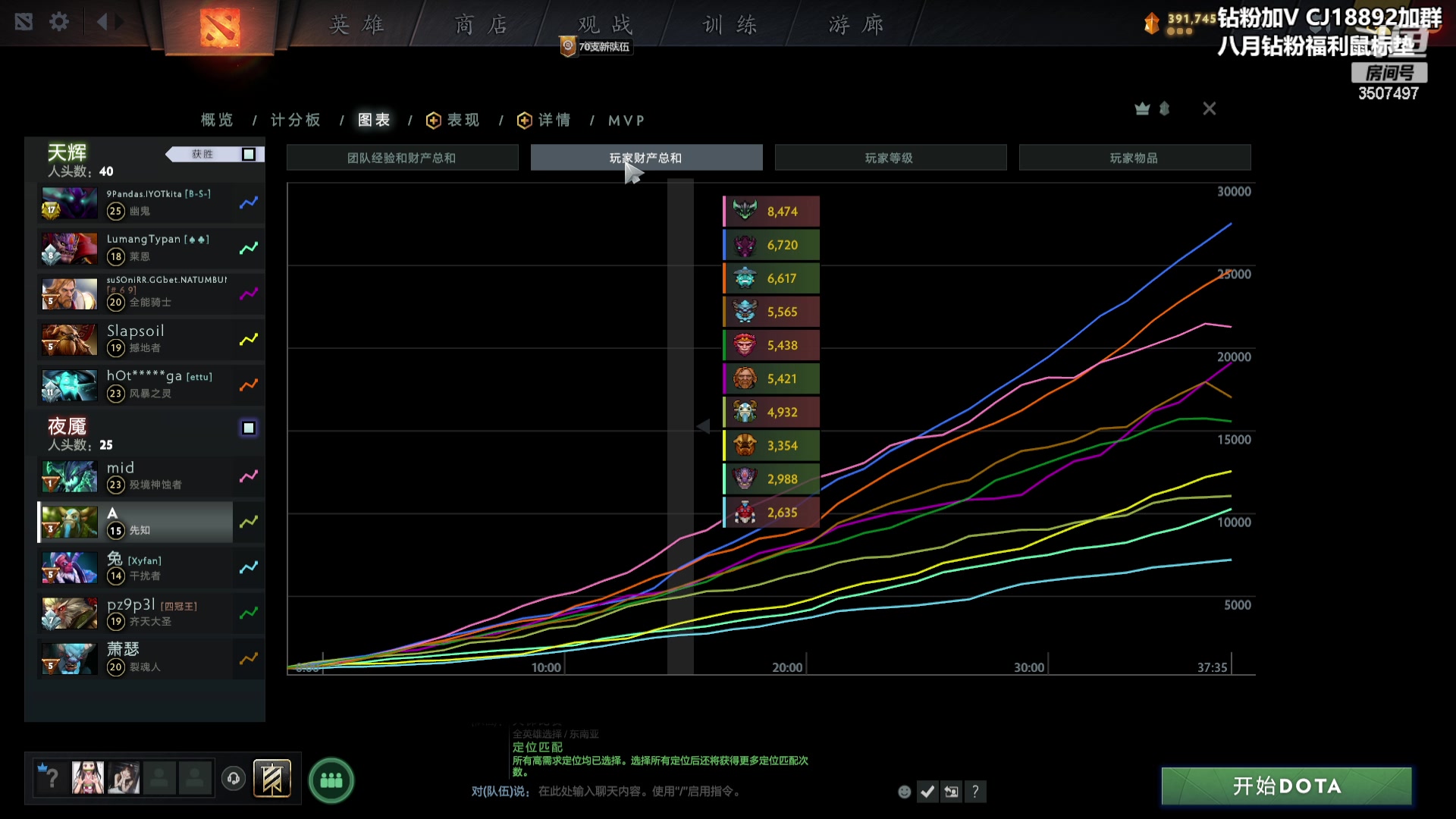Open the settings gear in top bar
Image resolution: width=1456 pixels, height=819 pixels.
coord(59,21)
